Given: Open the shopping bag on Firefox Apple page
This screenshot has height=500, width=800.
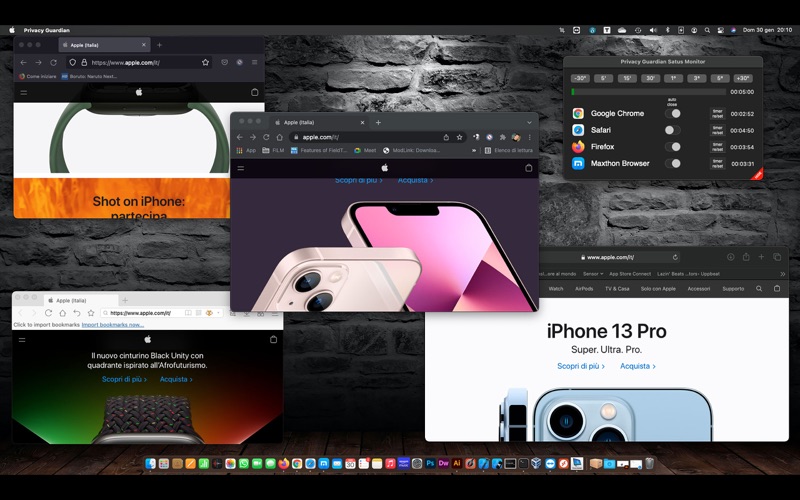Looking at the screenshot, I should [255, 92].
